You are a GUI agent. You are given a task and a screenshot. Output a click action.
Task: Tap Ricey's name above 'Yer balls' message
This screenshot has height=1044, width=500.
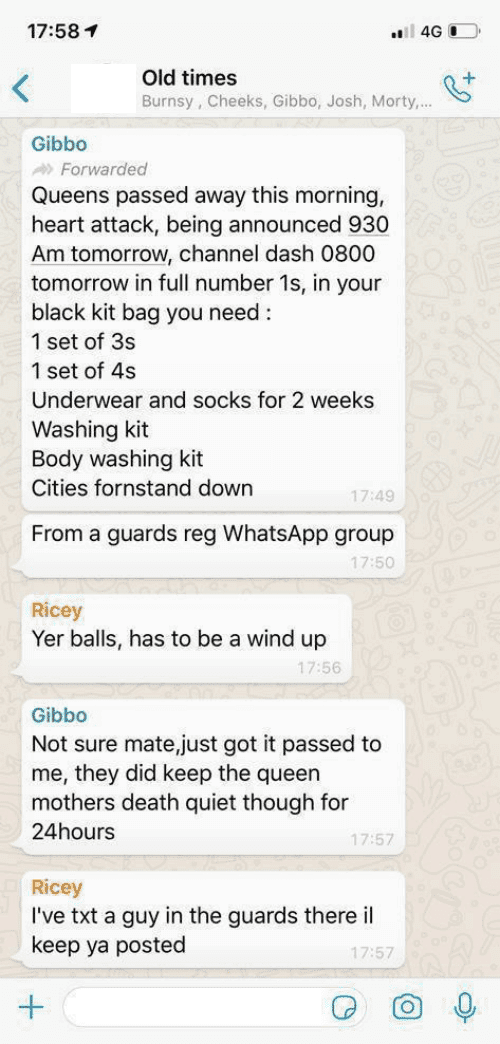[57, 611]
